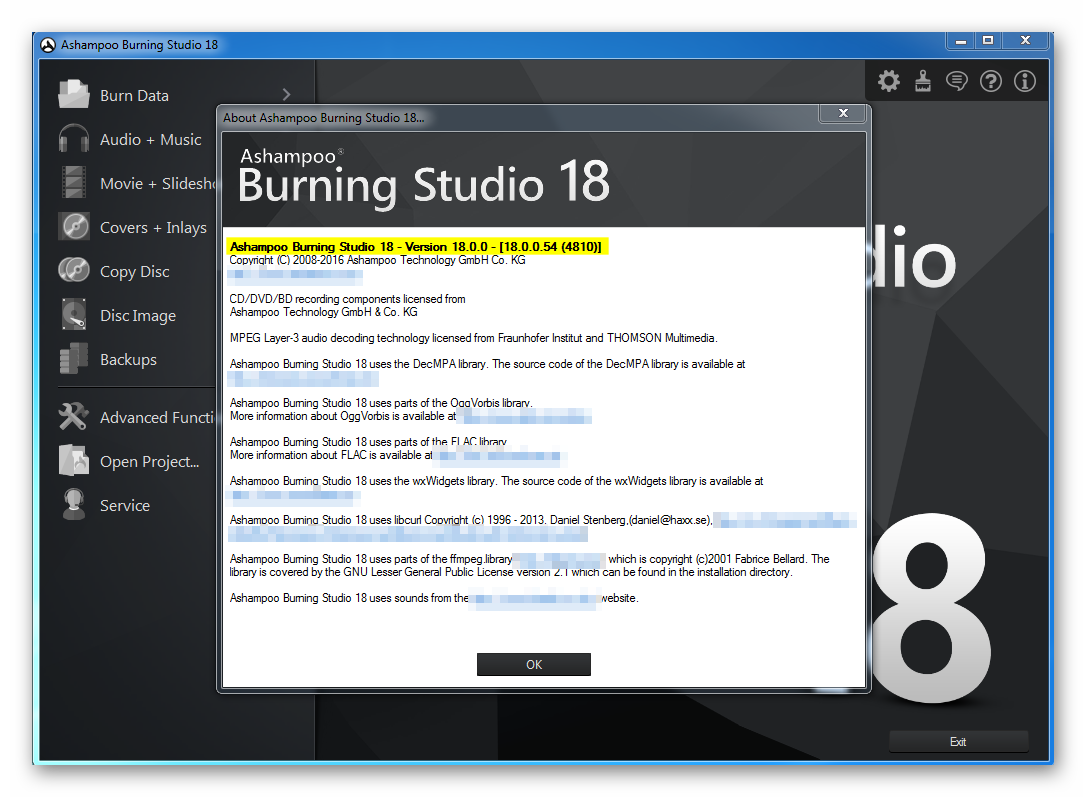Viewport: 1086px width, 797px height.
Task: Click the highlighted Version 18.0.0 line
Action: pyautogui.click(x=417, y=247)
